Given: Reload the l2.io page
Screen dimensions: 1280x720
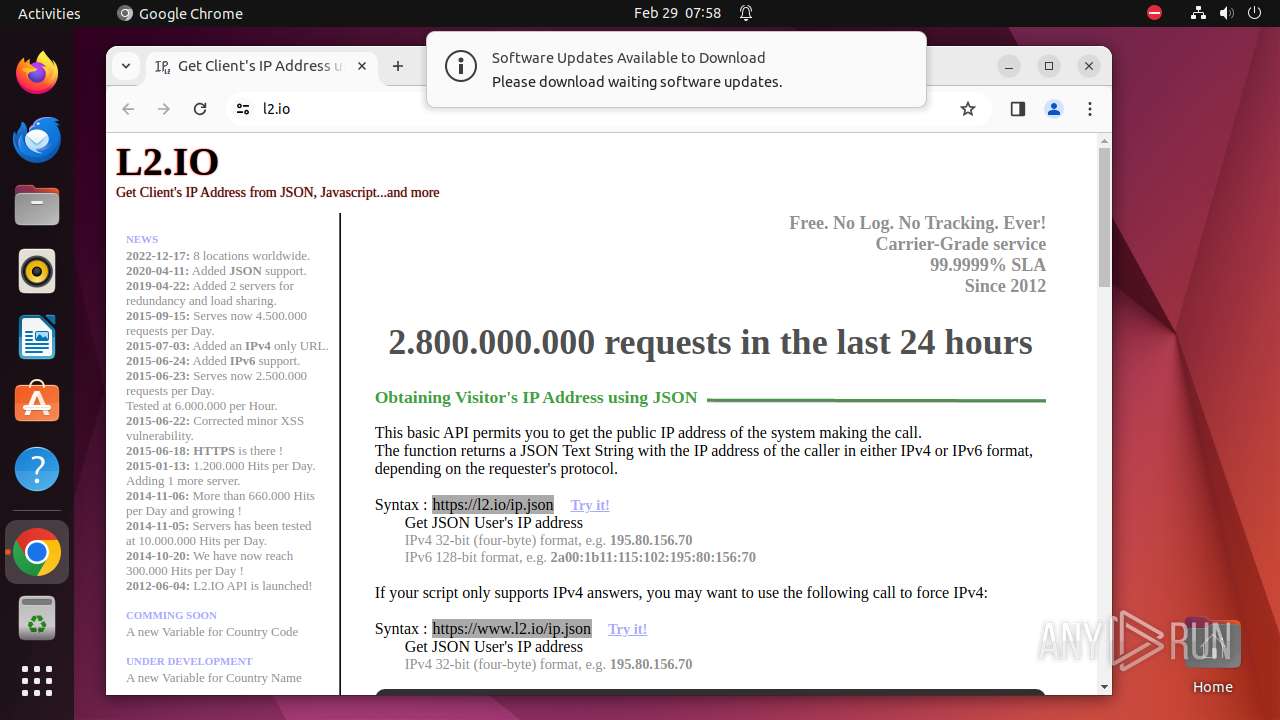Looking at the screenshot, I should point(200,109).
